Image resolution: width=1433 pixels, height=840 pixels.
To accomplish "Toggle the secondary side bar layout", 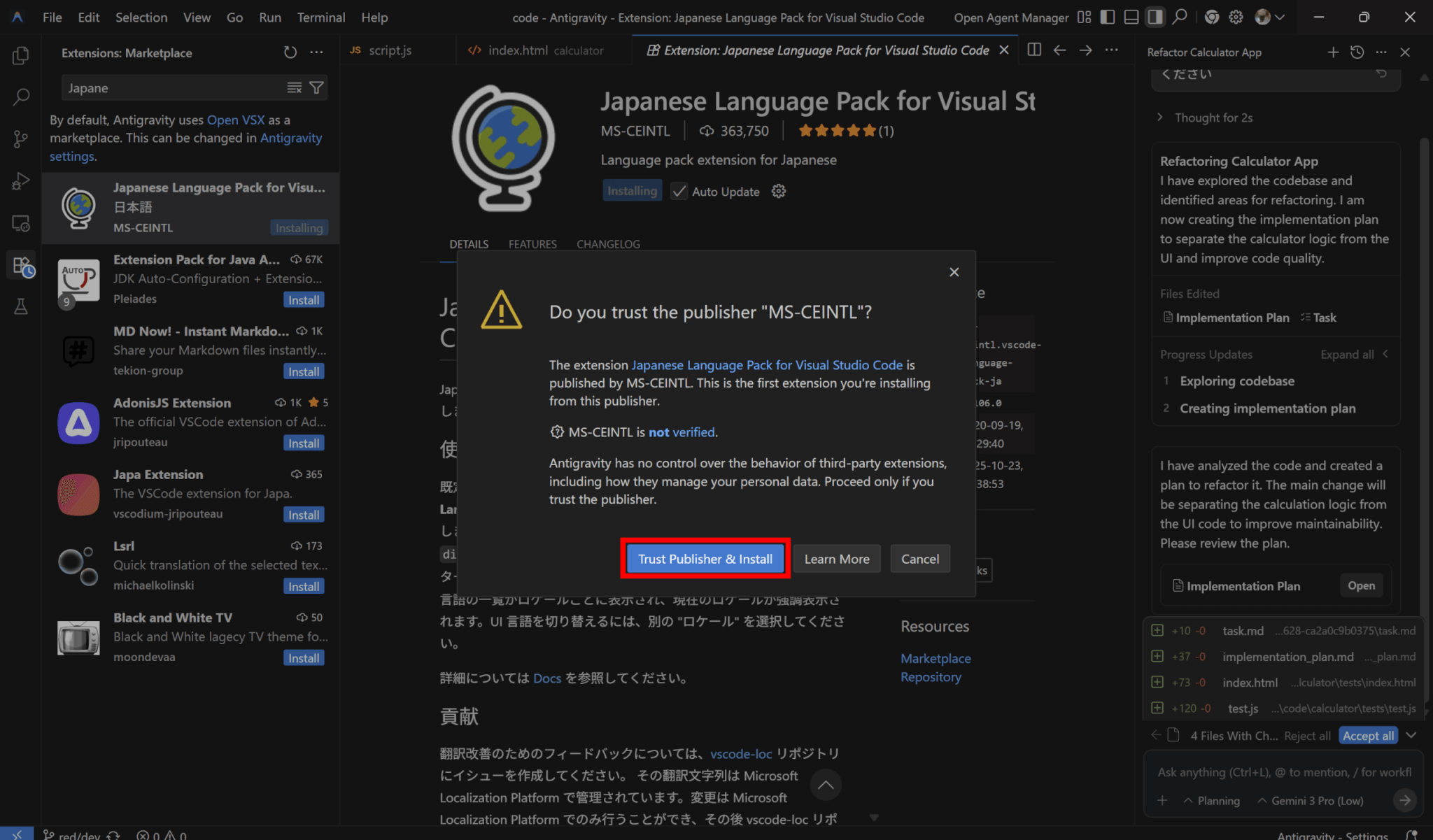I will point(1155,17).
